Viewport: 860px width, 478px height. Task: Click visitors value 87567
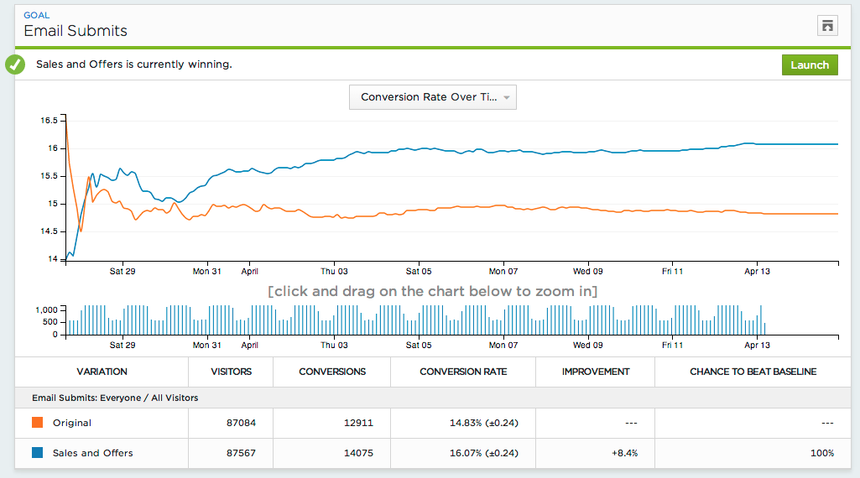point(241,453)
